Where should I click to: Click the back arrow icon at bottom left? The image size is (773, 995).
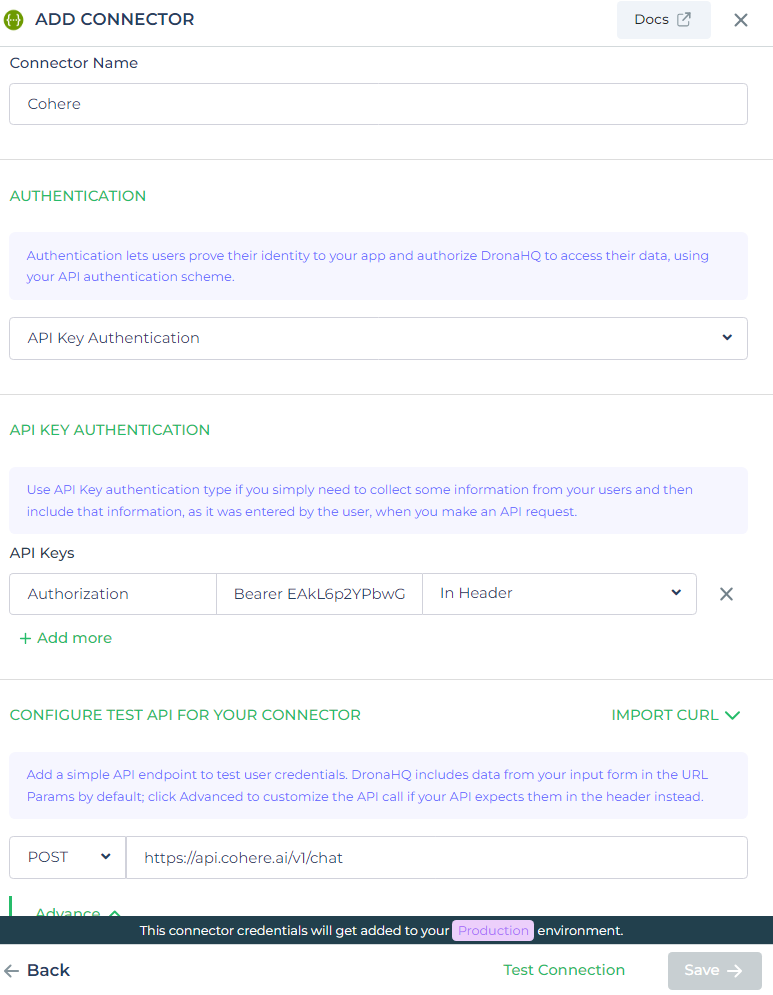point(13,970)
